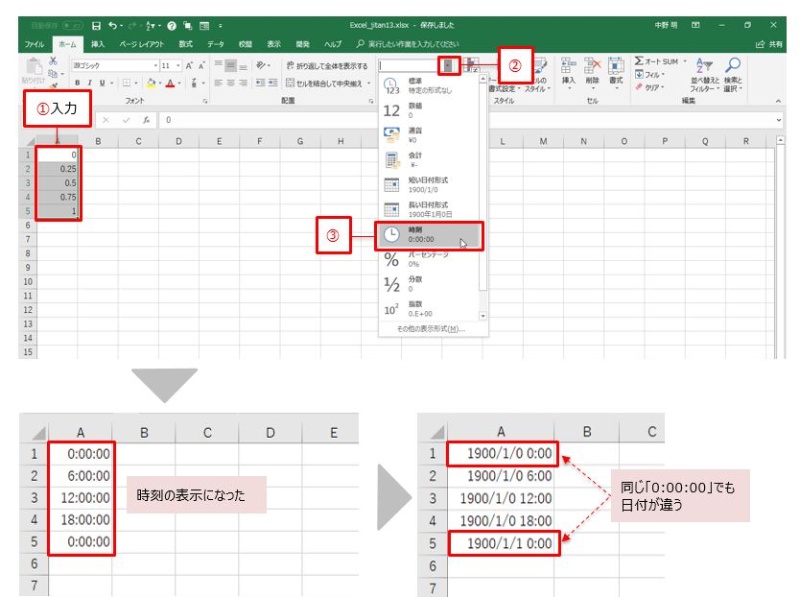Expand the font name dropdown
The height and width of the screenshot is (597, 800).
click(x=151, y=65)
